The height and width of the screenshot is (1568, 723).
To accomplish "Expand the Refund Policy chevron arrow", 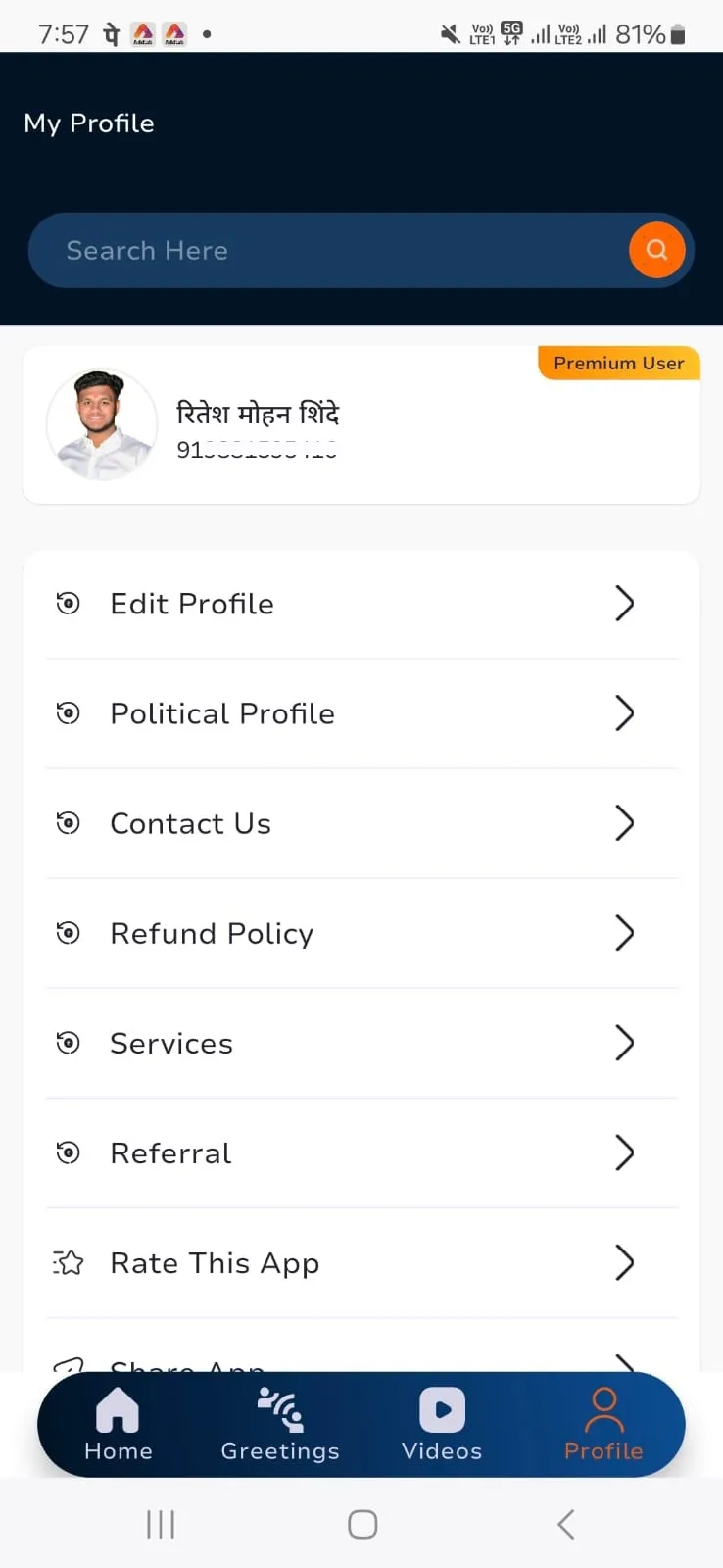I will 624,932.
